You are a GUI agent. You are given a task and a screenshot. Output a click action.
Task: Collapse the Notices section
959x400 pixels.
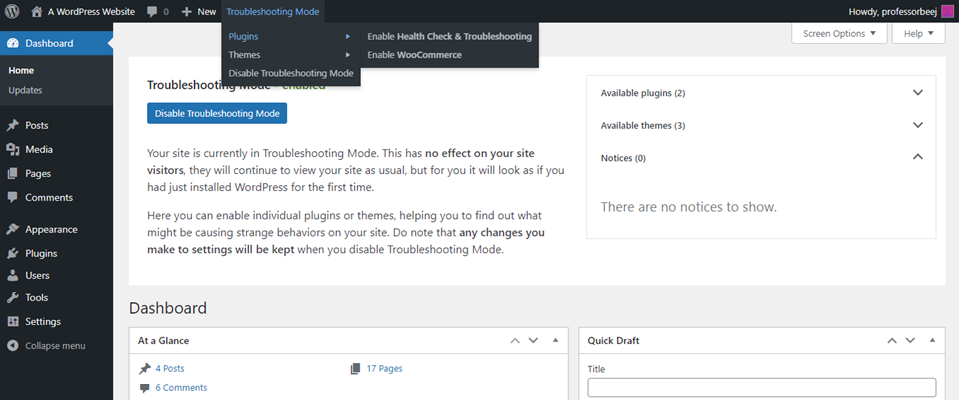[917, 157]
